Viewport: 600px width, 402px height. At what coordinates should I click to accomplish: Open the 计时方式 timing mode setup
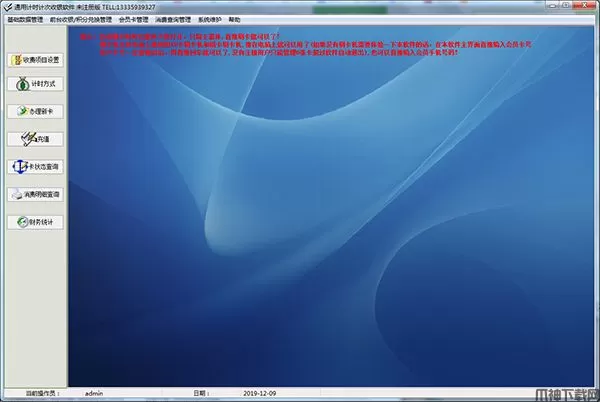(35, 84)
